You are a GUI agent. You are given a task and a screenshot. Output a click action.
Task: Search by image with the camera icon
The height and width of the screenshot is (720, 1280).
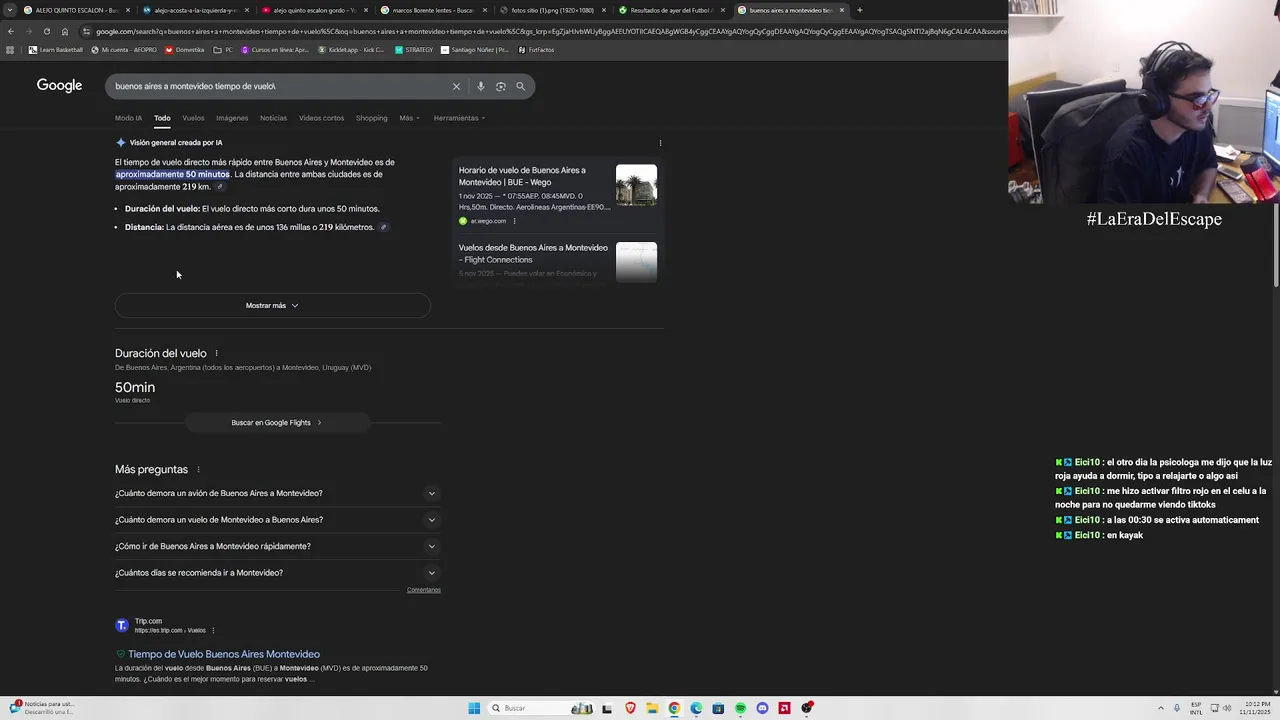501,86
